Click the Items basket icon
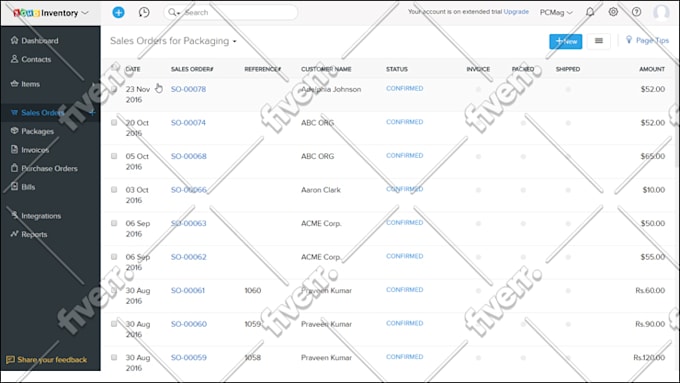This screenshot has height=383, width=680. click(x=14, y=83)
